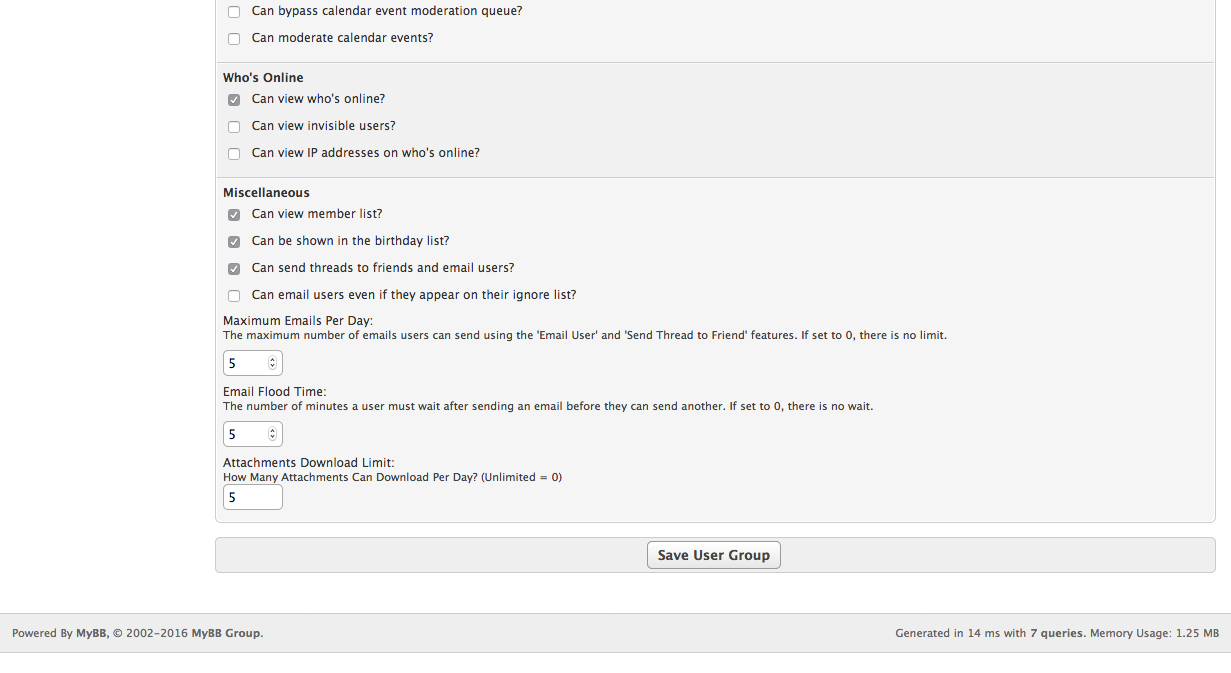Enable 'Can view invisible users?' option
This screenshot has width=1231, height=673.
click(234, 127)
